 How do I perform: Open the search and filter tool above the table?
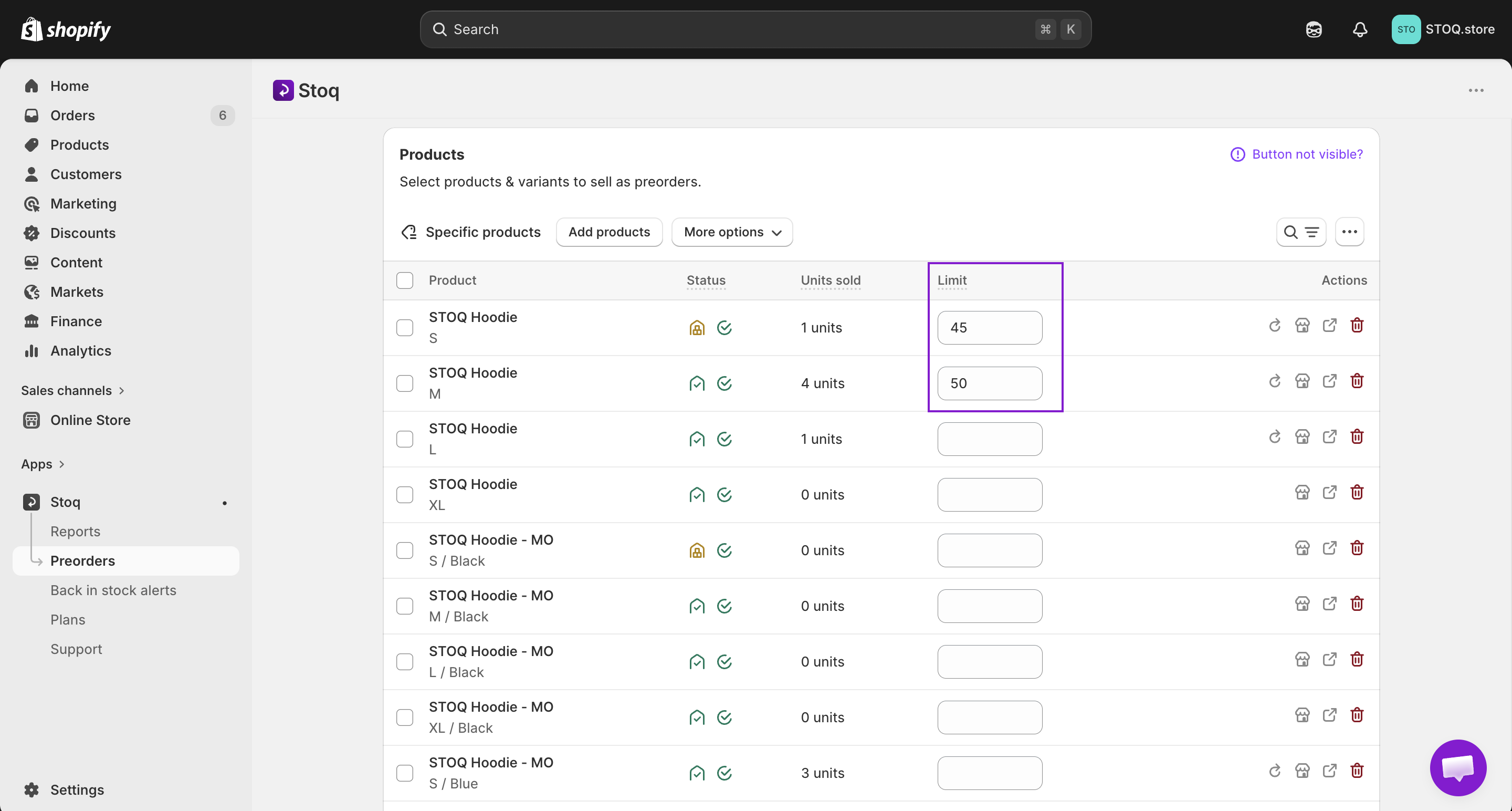click(1302, 232)
